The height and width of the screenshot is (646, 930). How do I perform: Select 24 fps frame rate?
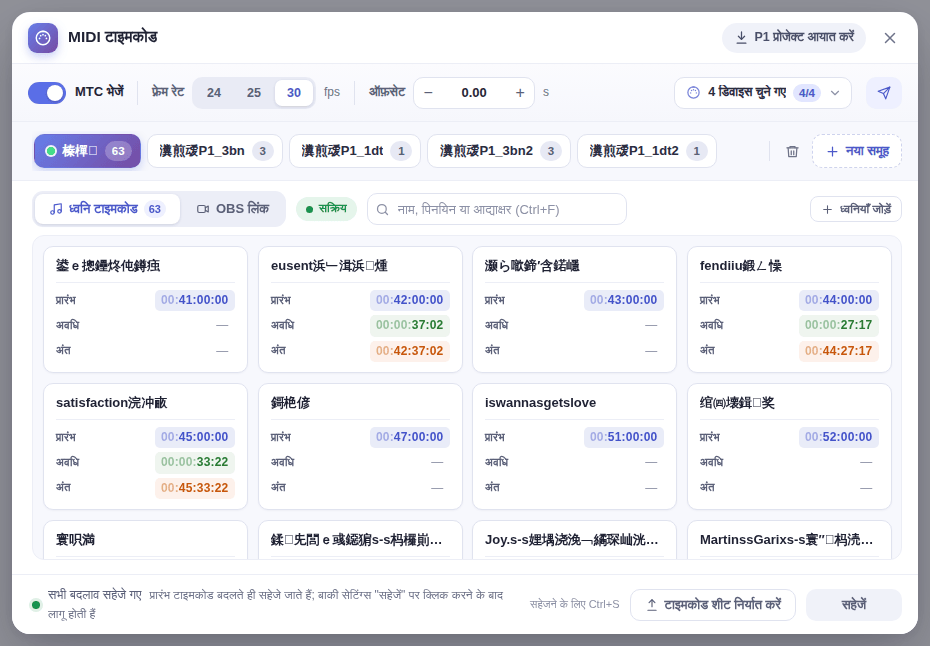tap(214, 93)
